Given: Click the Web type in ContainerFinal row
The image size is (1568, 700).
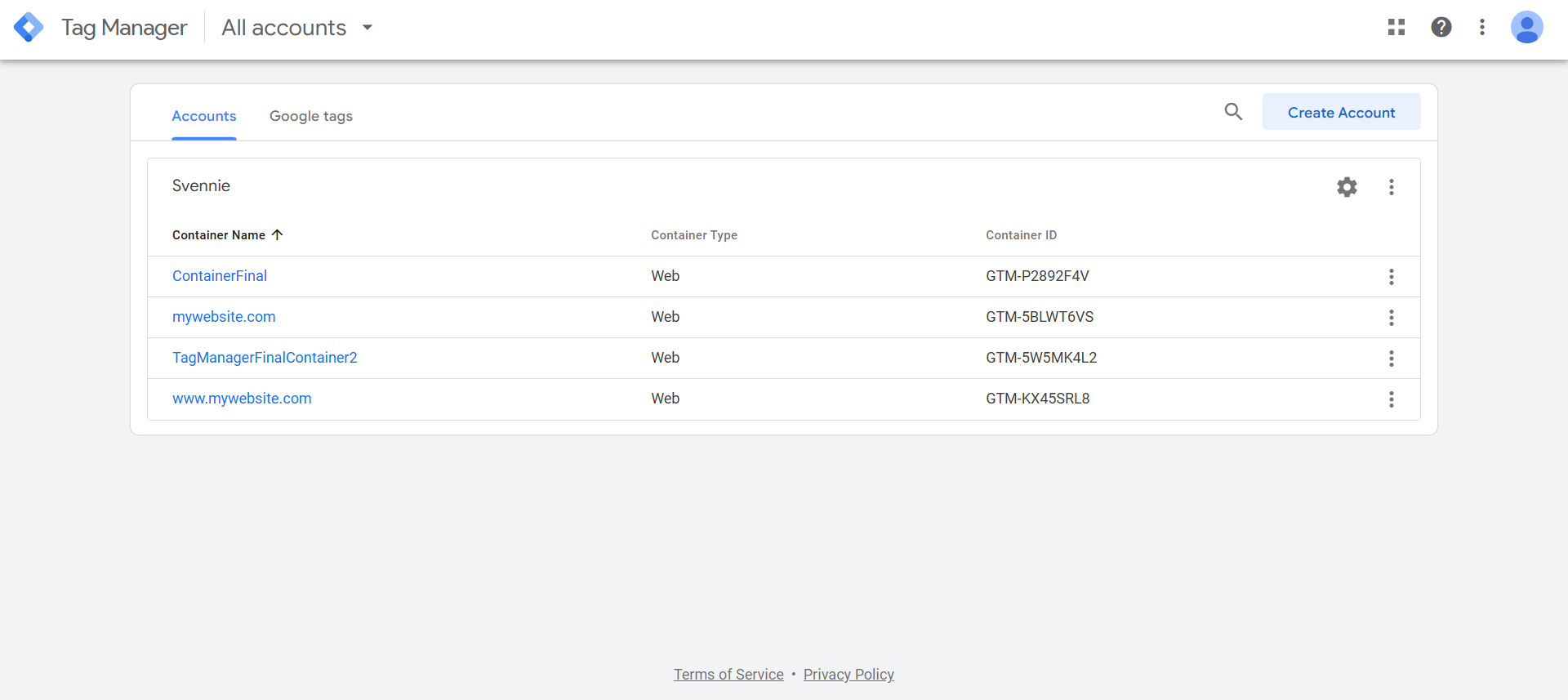Looking at the screenshot, I should tap(666, 276).
